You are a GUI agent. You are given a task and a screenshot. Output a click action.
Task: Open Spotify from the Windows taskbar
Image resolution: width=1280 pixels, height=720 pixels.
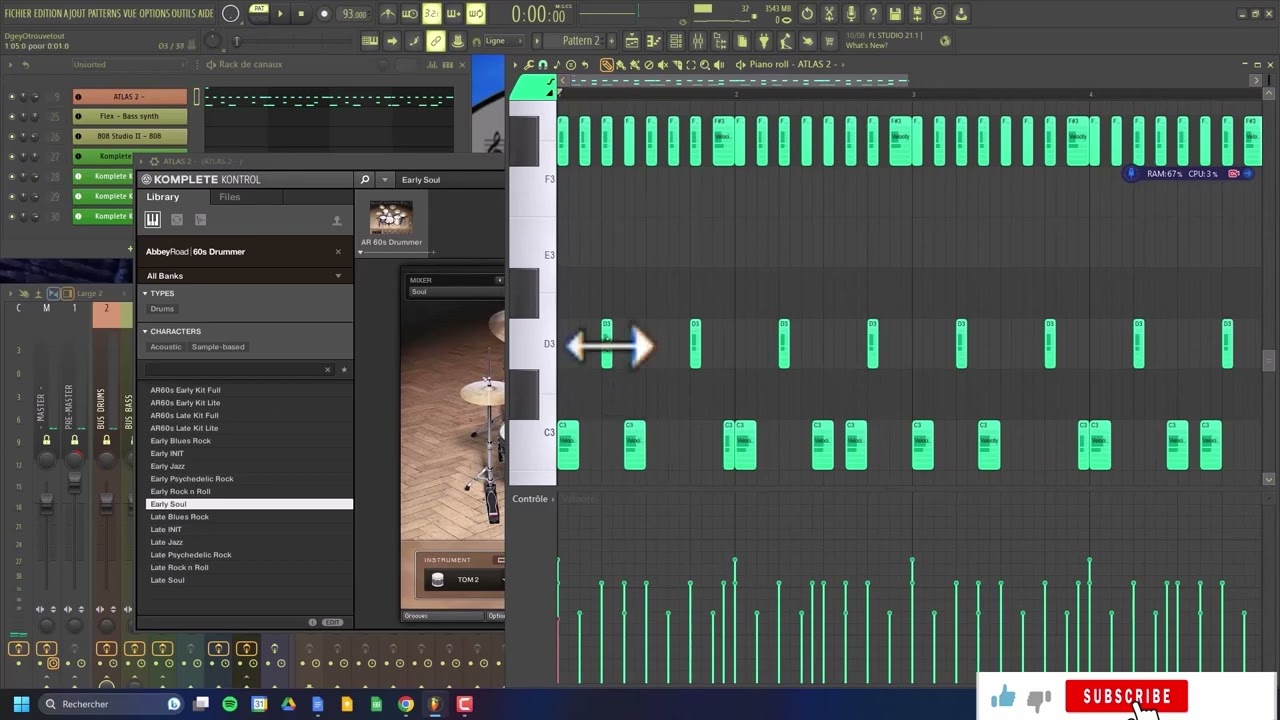click(230, 704)
